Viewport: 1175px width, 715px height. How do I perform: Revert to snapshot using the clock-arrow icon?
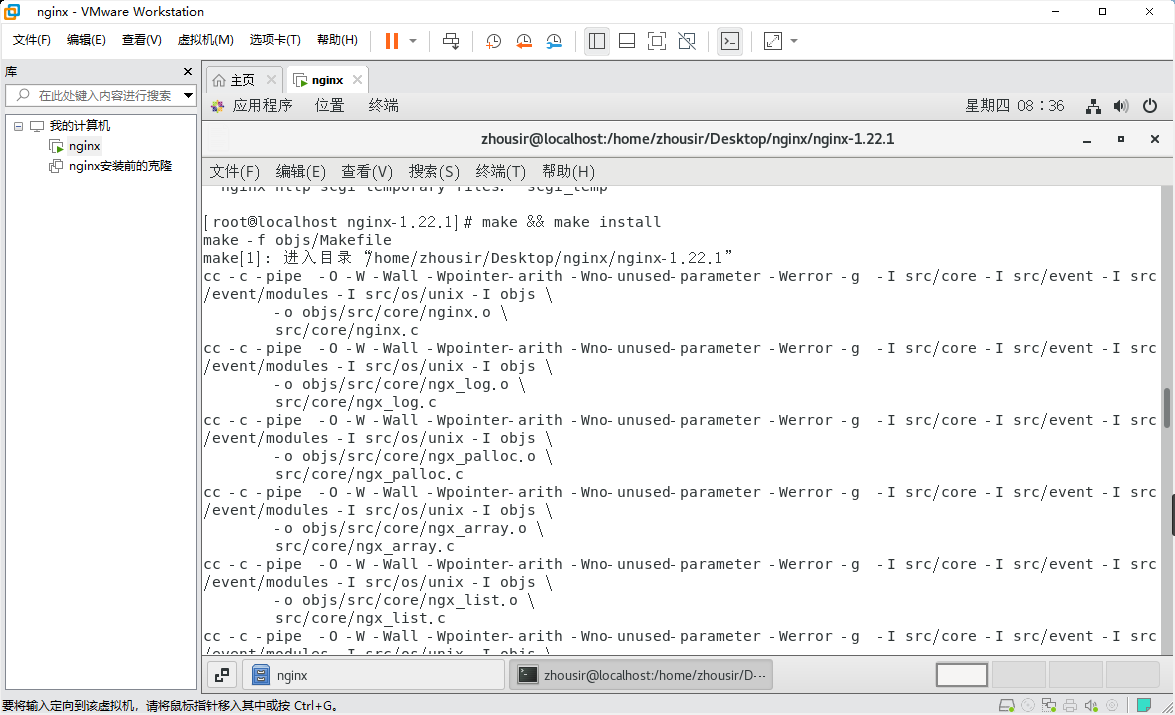point(524,41)
